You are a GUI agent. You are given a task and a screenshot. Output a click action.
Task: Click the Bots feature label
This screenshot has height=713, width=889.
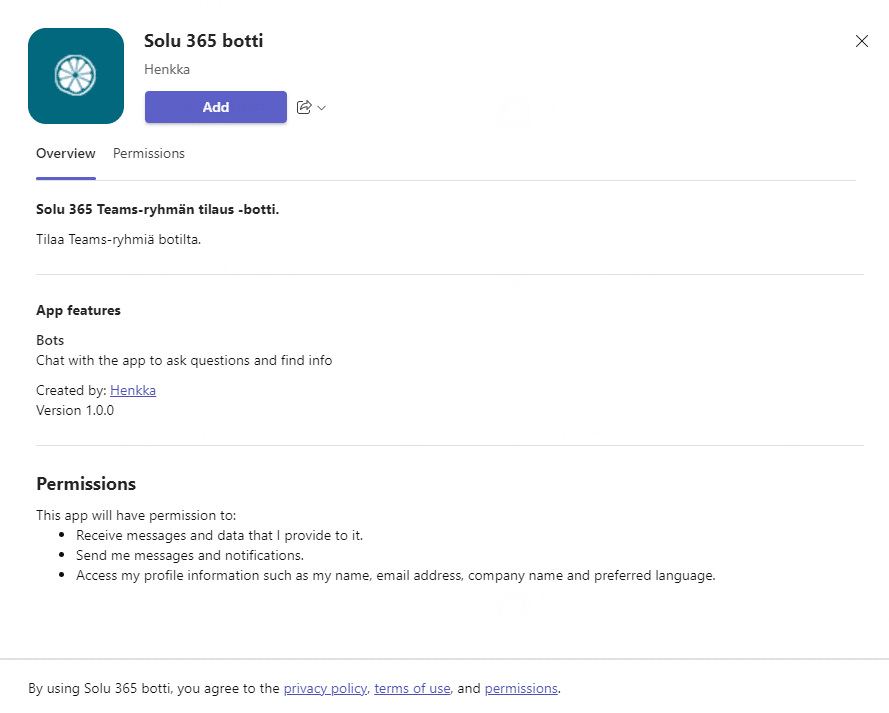[x=49, y=340]
